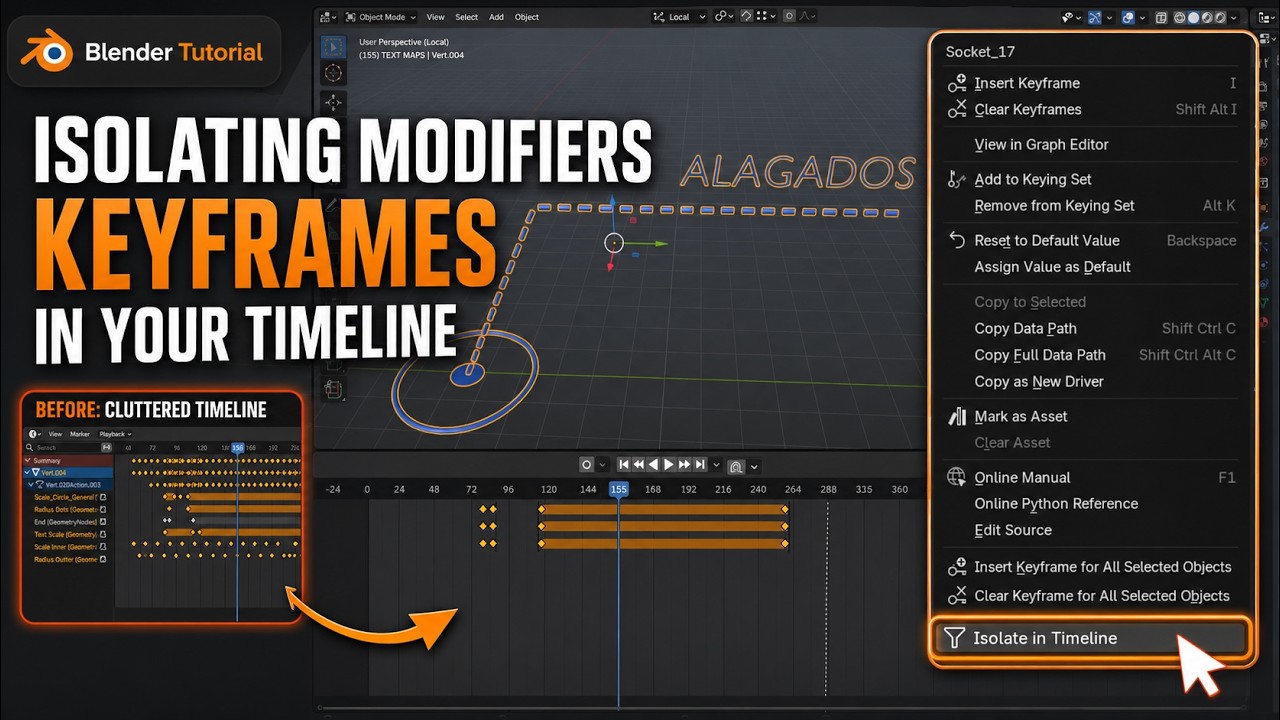Select the Move tool in viewport toolbar
The width and height of the screenshot is (1280, 720).
(x=333, y=103)
